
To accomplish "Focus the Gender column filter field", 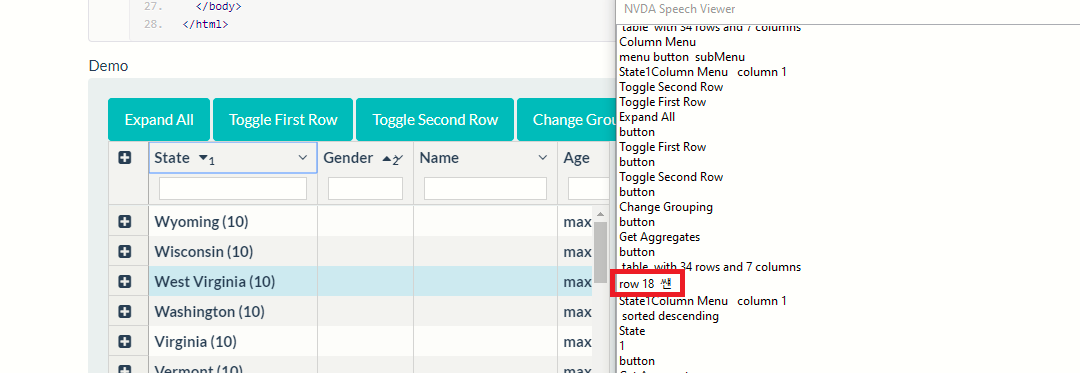I will [x=365, y=189].
